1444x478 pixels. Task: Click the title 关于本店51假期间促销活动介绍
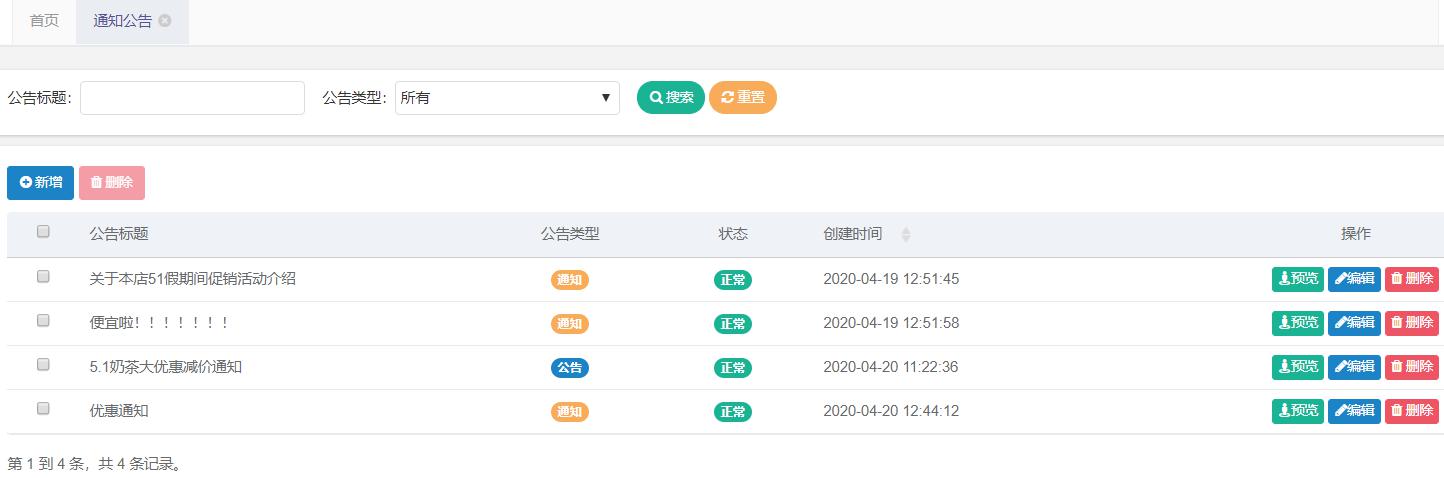click(x=192, y=279)
